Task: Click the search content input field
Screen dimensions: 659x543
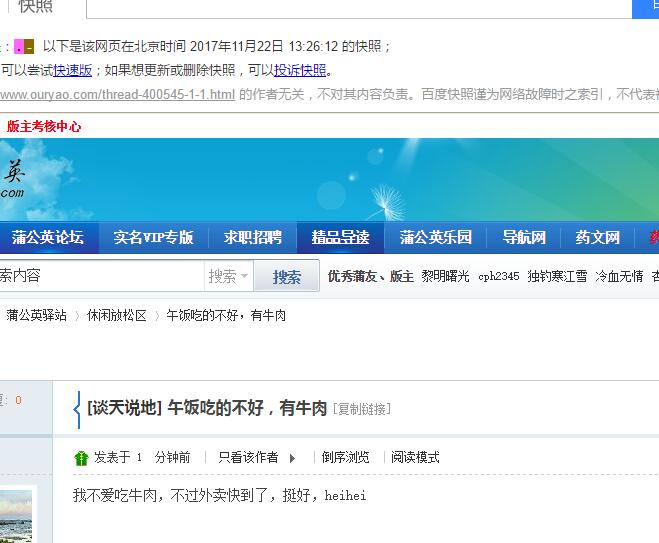Action: coord(102,276)
